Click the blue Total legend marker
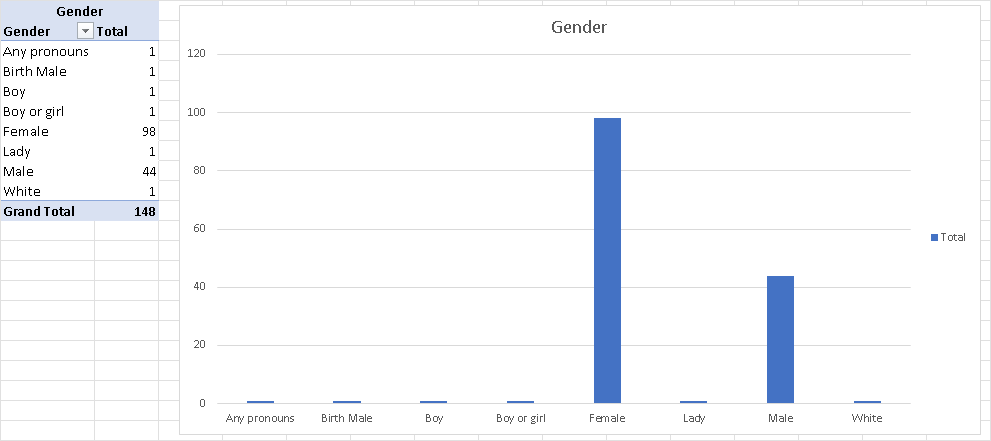This screenshot has height=441, width=991. pos(935,237)
